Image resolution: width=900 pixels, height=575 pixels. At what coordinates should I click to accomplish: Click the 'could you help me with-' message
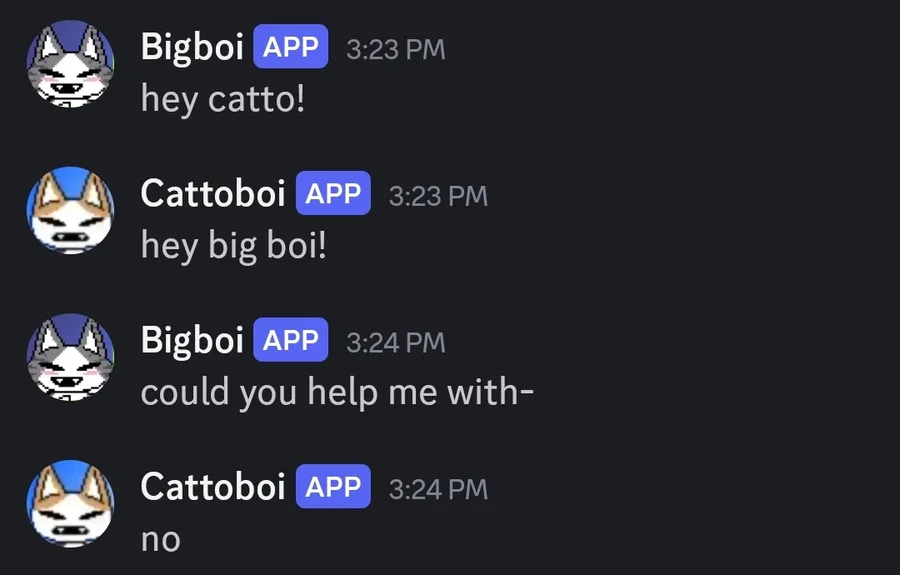[338, 393]
